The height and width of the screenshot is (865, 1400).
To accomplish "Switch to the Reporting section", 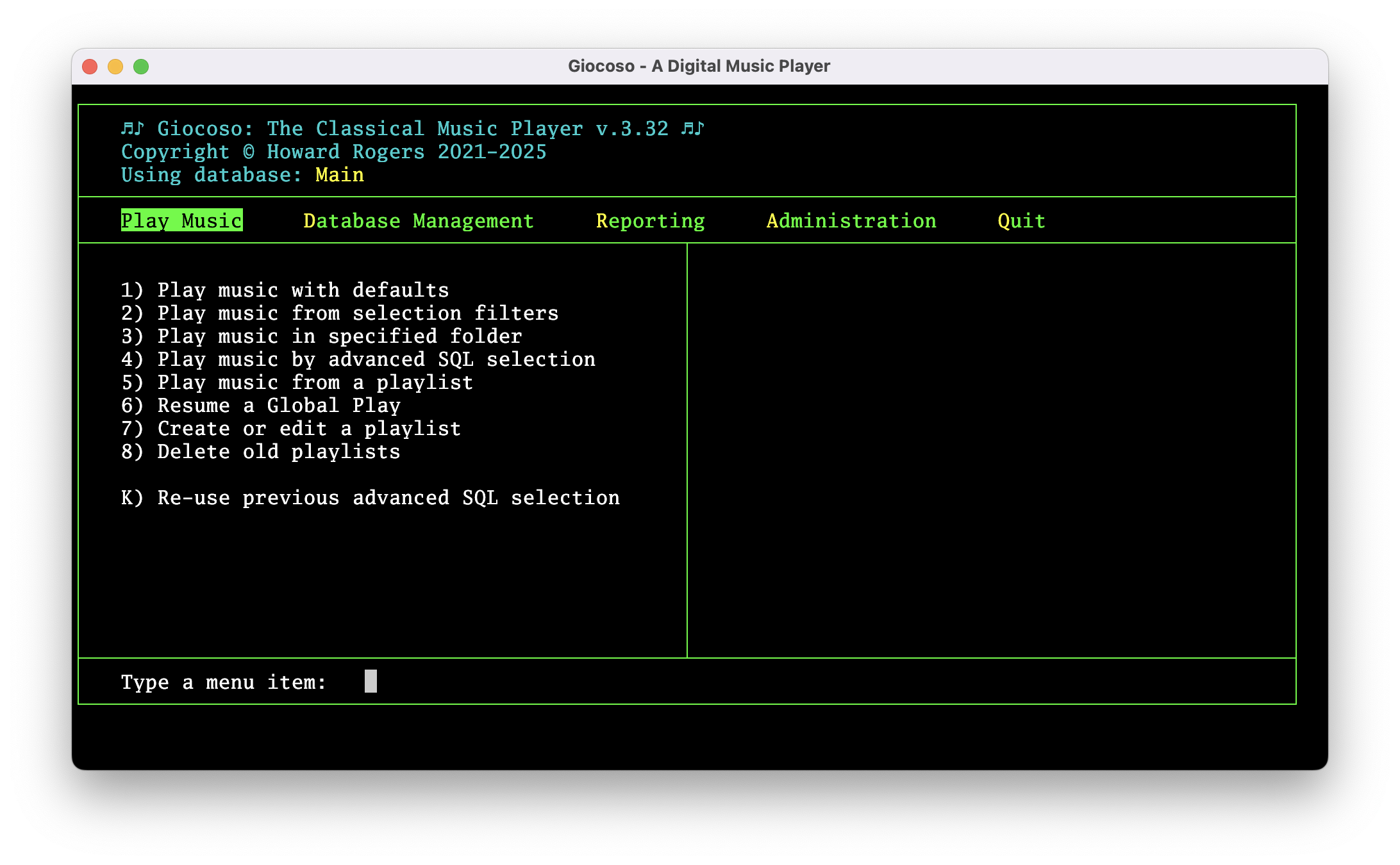I will coord(651,220).
